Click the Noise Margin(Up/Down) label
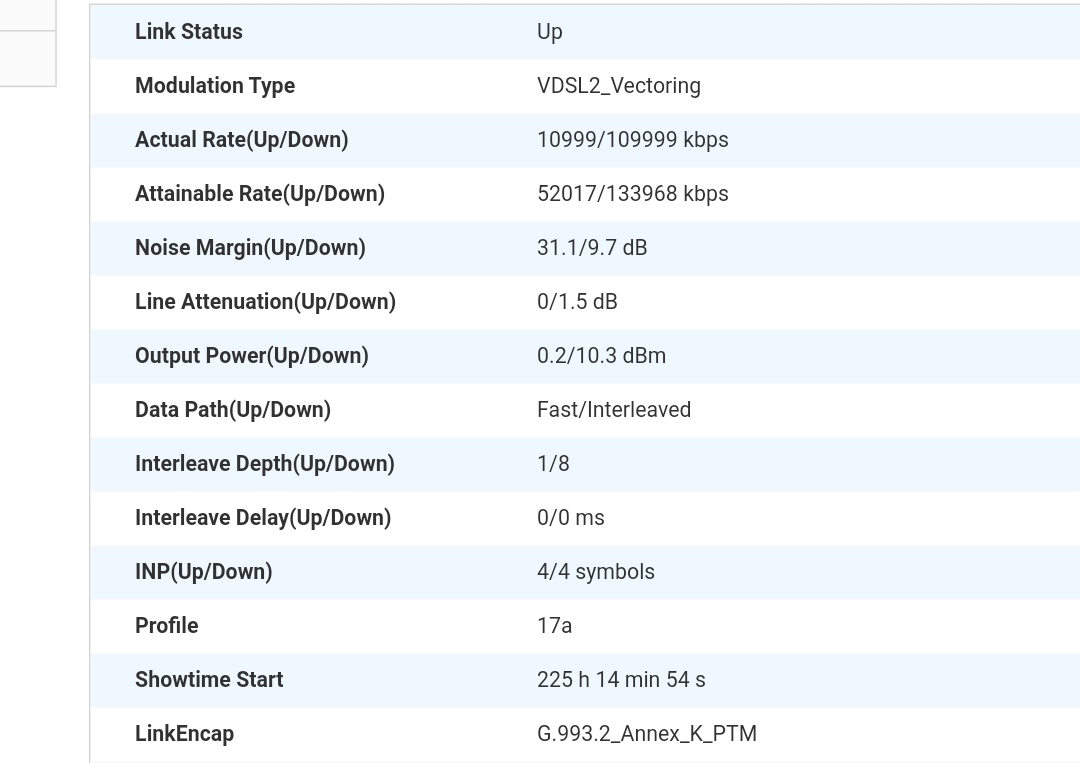 [250, 248]
